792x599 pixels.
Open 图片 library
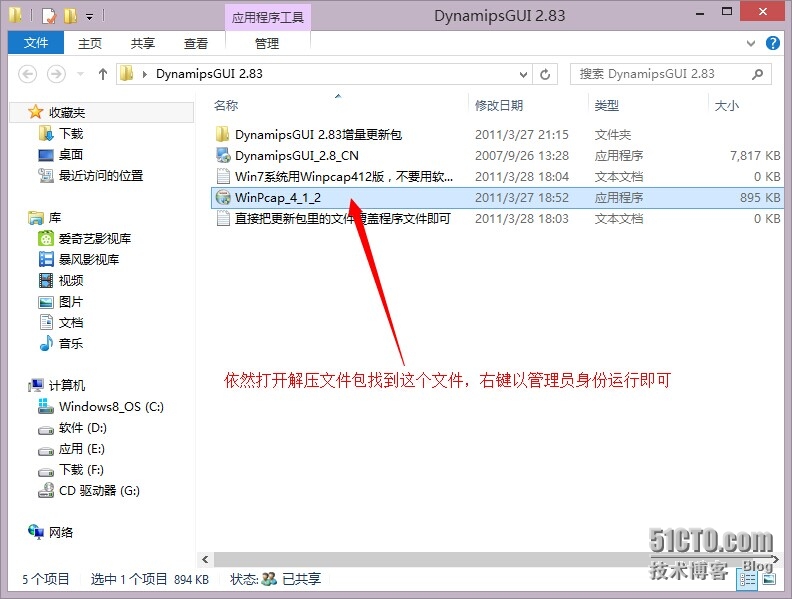[71, 302]
